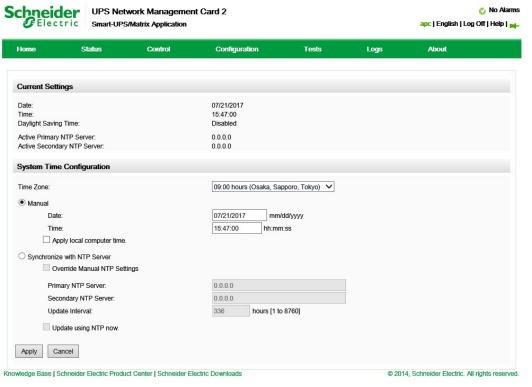Open the Help link

click(497, 24)
